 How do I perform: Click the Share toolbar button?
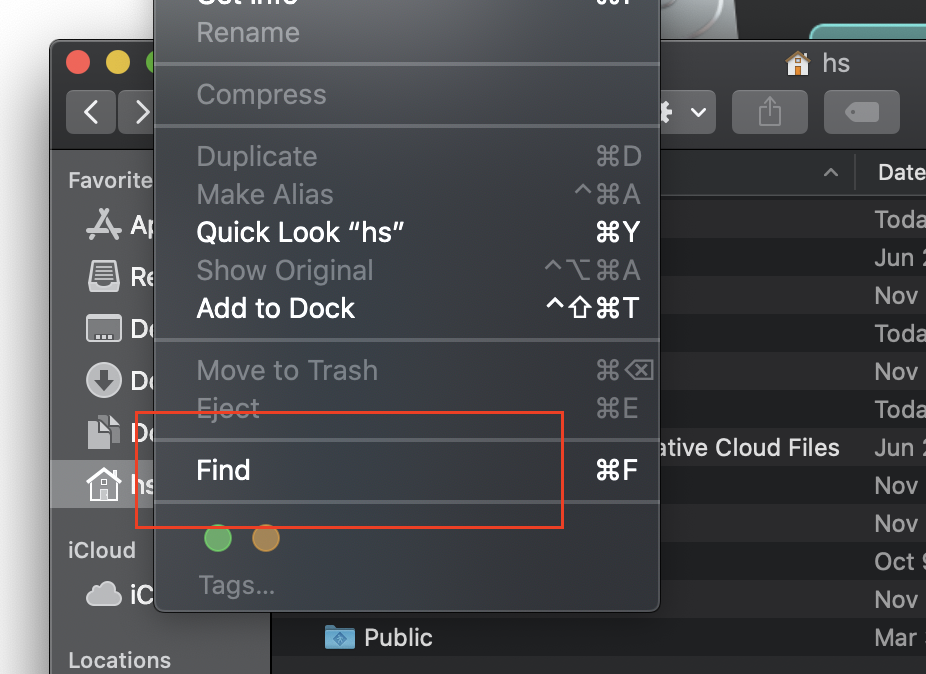click(x=769, y=112)
